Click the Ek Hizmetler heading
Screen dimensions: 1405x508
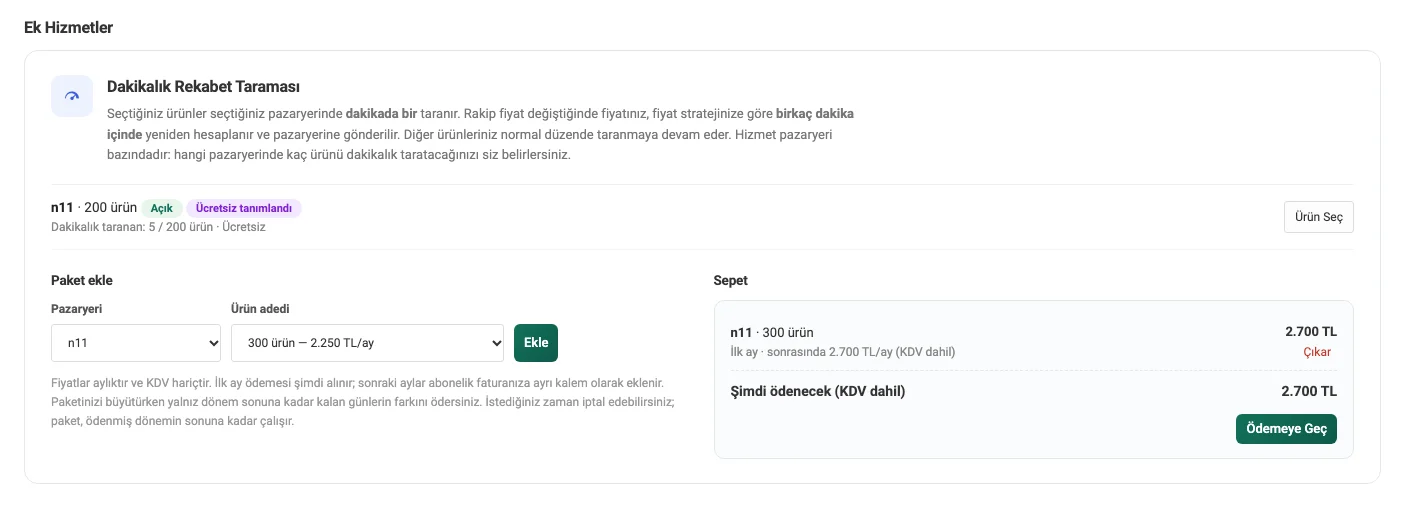[68, 27]
